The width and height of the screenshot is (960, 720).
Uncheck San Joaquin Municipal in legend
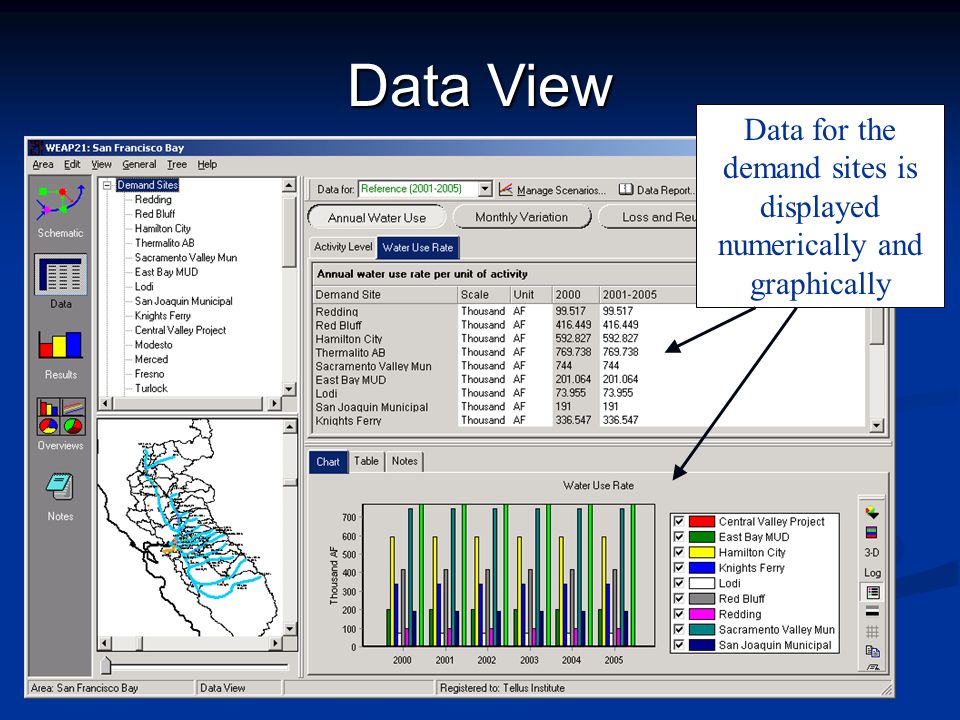pyautogui.click(x=678, y=645)
